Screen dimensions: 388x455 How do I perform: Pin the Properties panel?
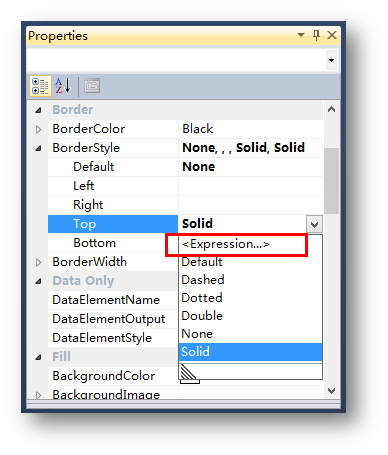(x=316, y=35)
